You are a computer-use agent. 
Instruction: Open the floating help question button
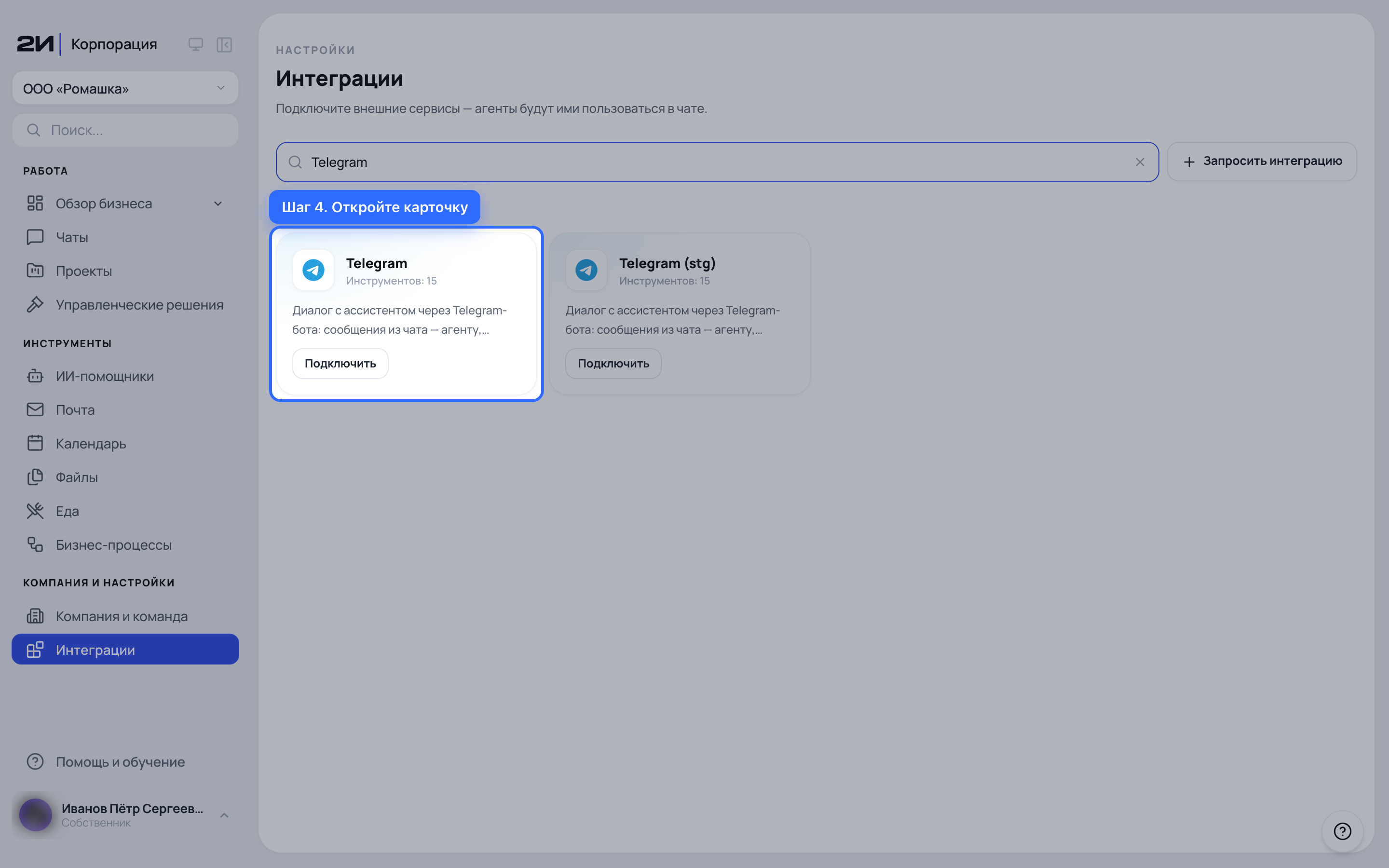[x=1343, y=831]
